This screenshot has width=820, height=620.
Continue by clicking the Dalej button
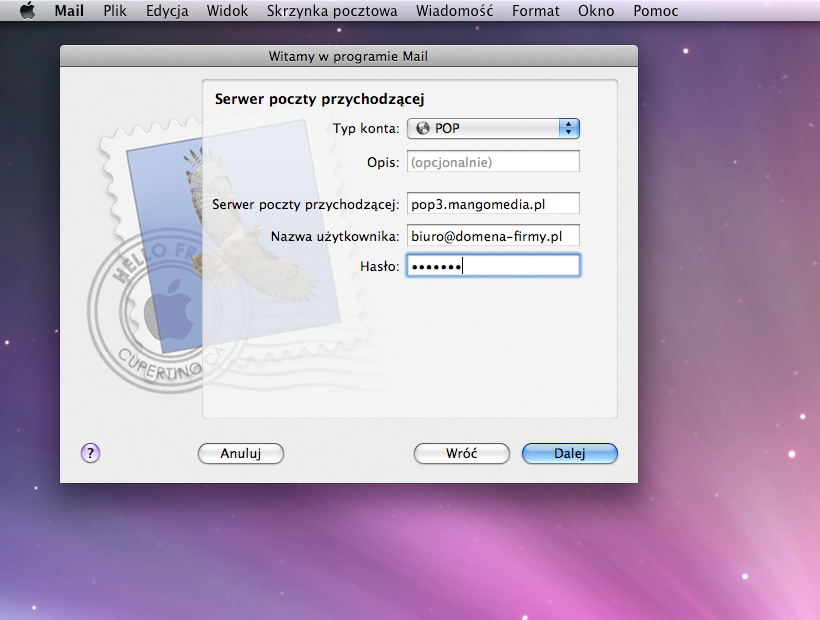pyautogui.click(x=570, y=453)
